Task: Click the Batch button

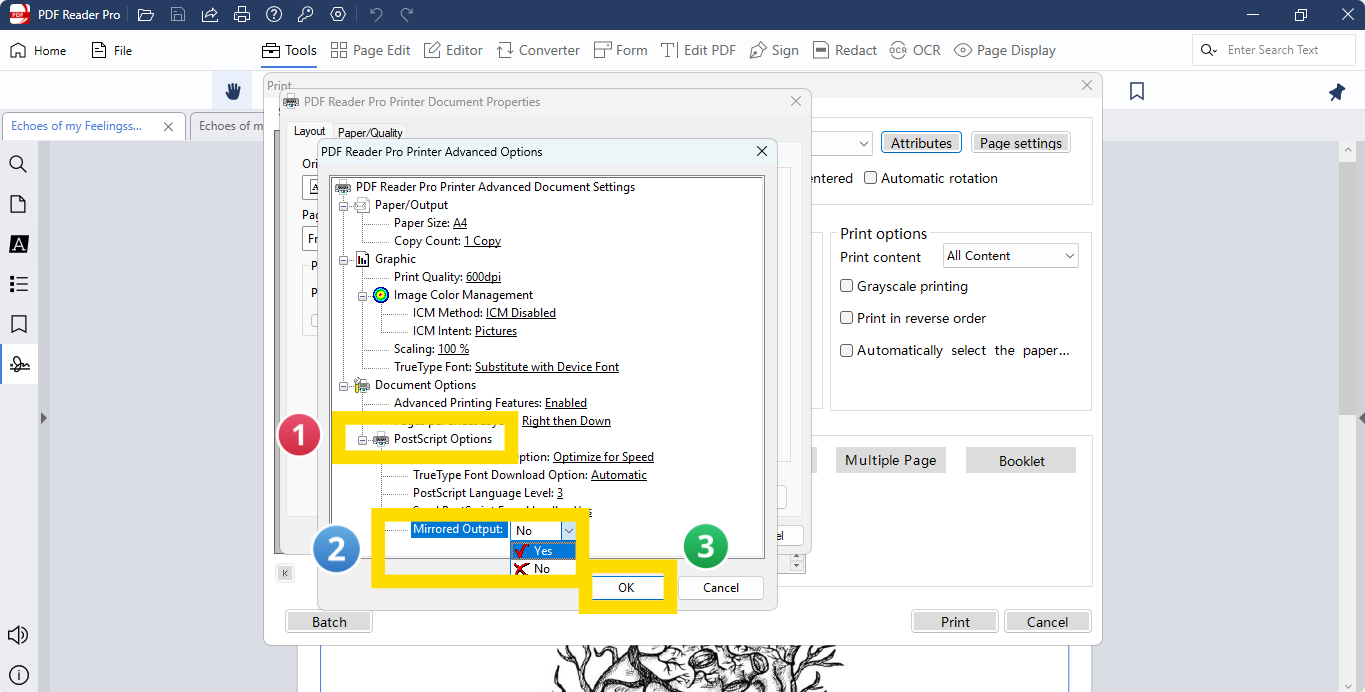Action: click(x=329, y=622)
